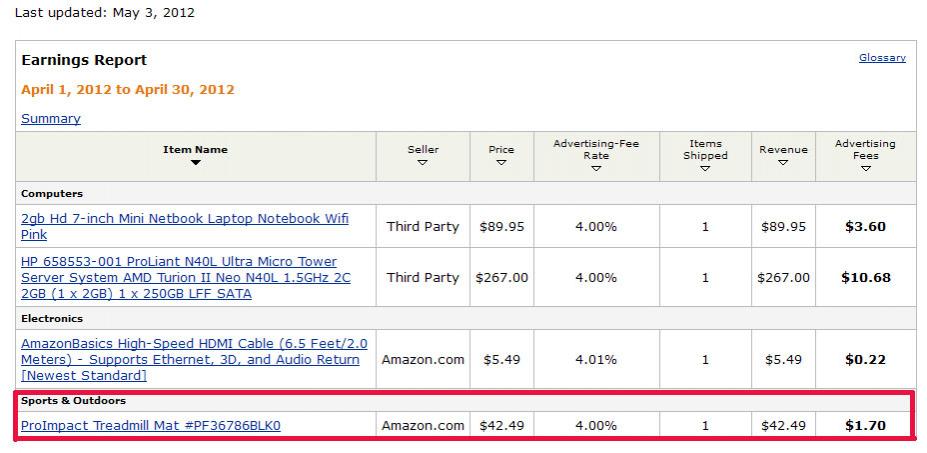927x453 pixels.
Task: Open AmazonBasics HDMI Cable link
Action: coord(194,360)
